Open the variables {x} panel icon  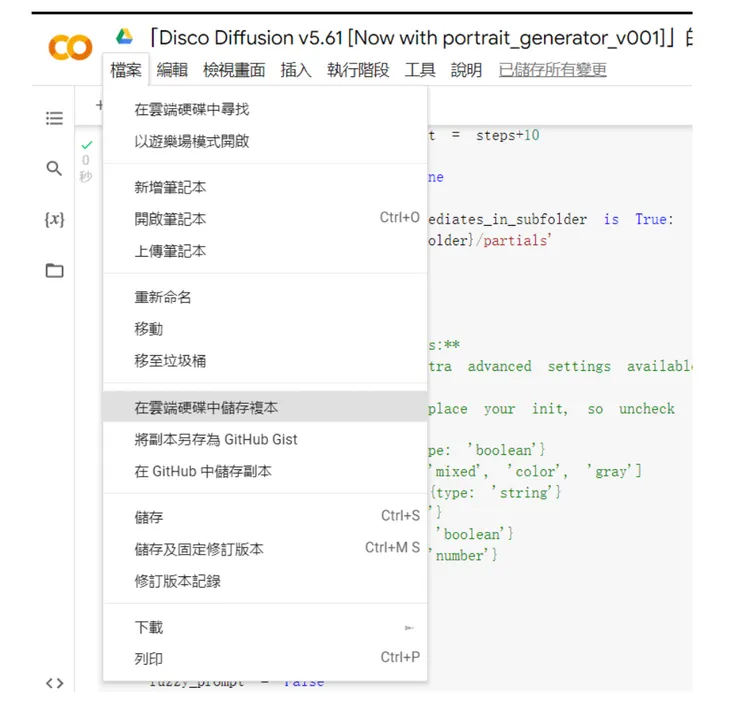tap(54, 219)
